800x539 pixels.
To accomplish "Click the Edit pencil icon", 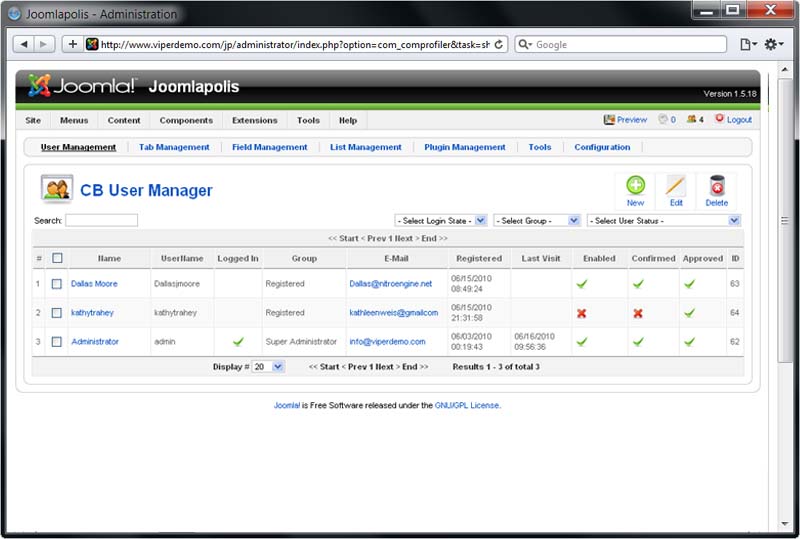I will coord(676,185).
